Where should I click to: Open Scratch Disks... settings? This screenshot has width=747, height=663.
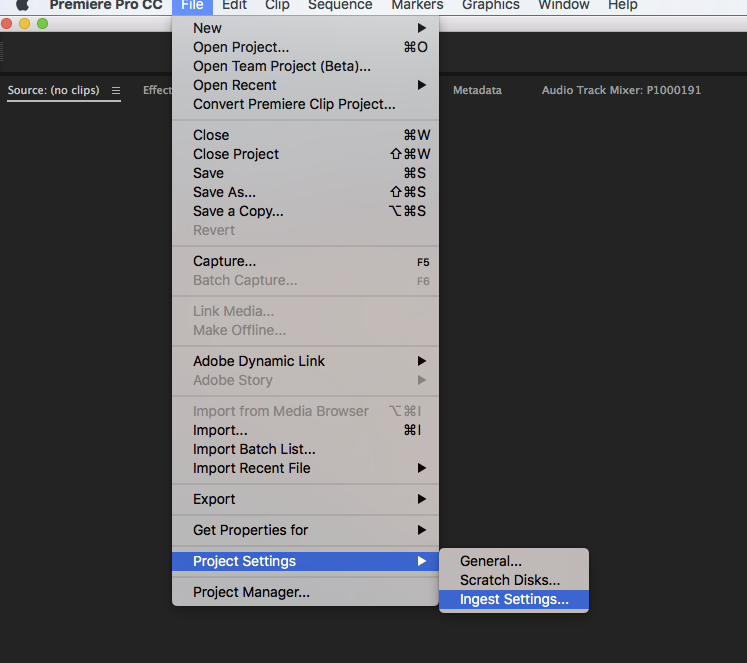514,581
